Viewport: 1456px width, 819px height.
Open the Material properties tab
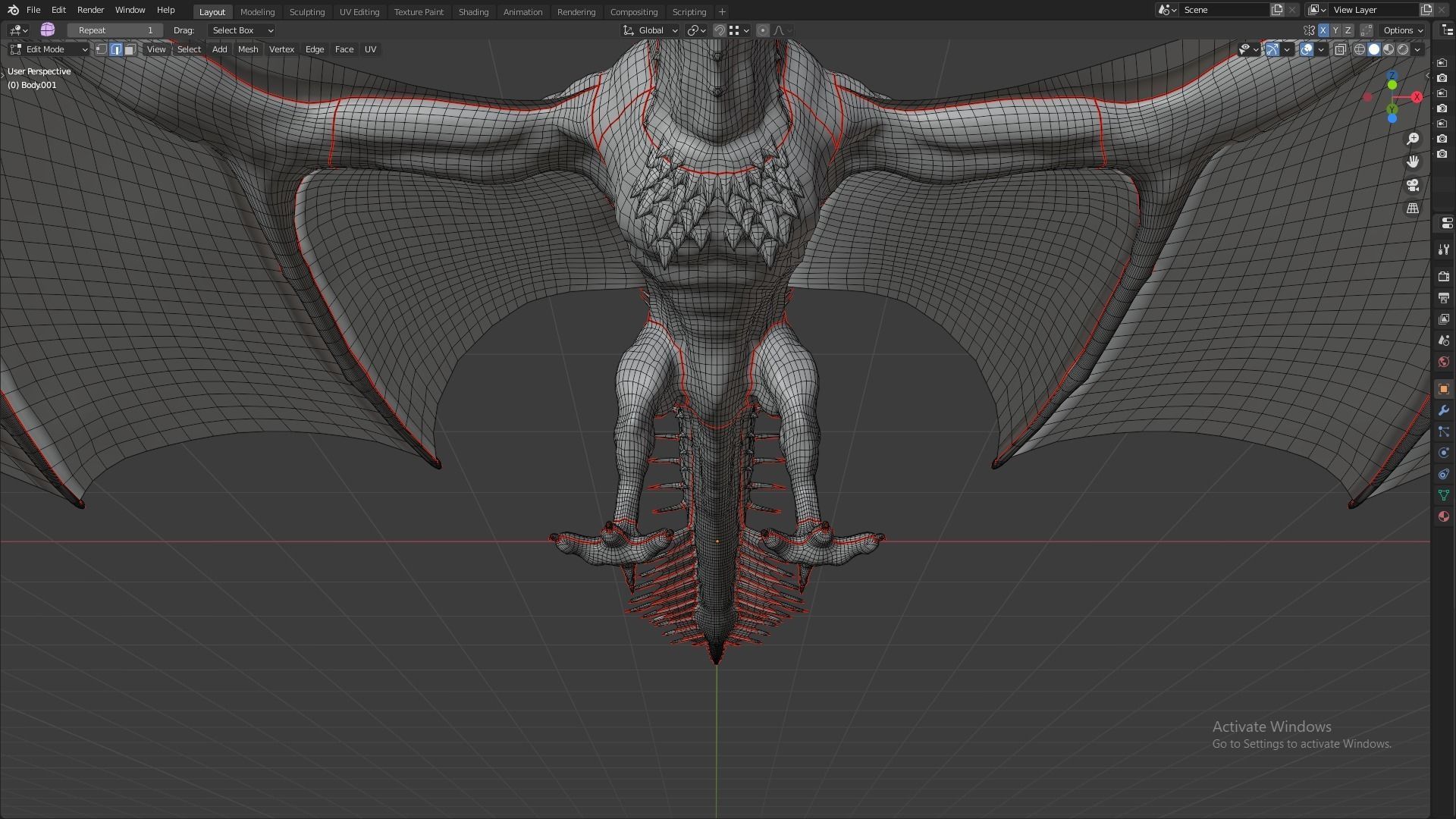[x=1444, y=516]
